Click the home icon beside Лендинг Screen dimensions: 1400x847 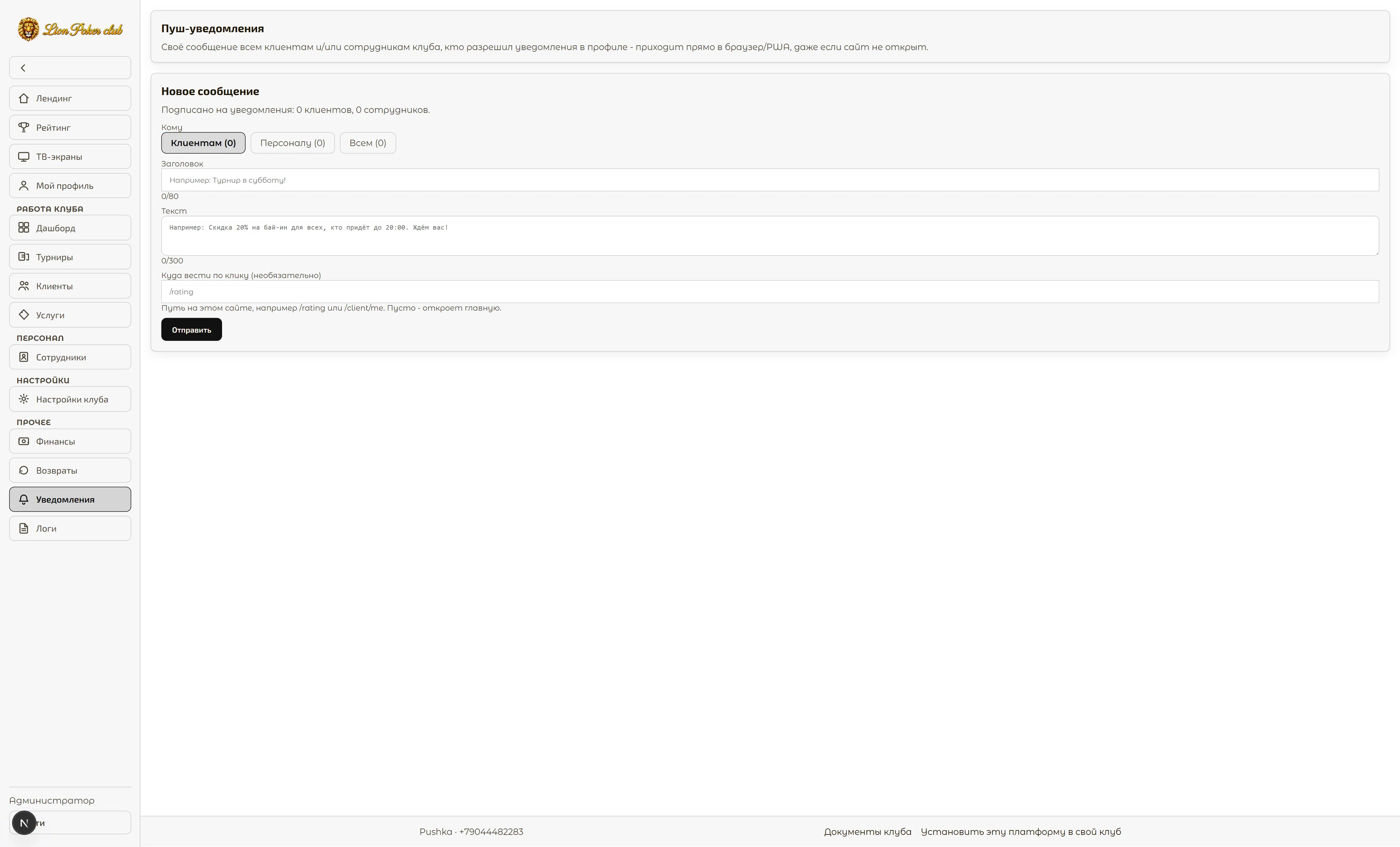click(x=23, y=98)
